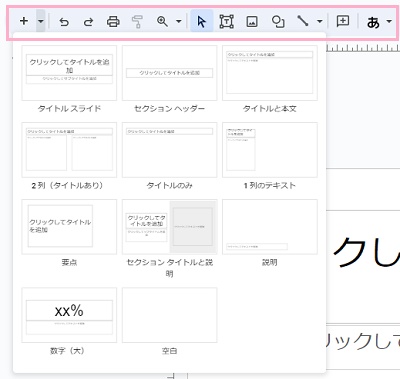This screenshot has width=400, height=379.
Task: Open the input tools dropdown arrow
Action: [389, 22]
